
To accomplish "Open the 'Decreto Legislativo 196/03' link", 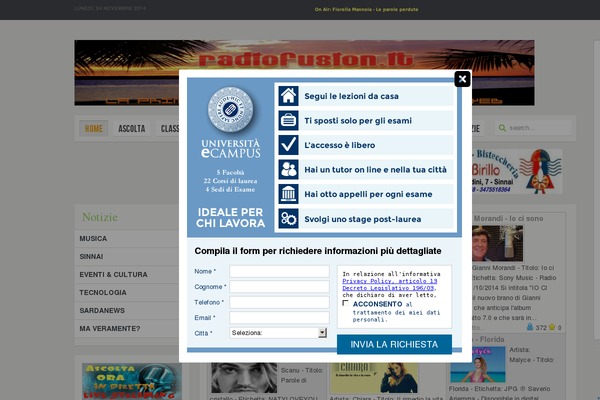I will (388, 288).
